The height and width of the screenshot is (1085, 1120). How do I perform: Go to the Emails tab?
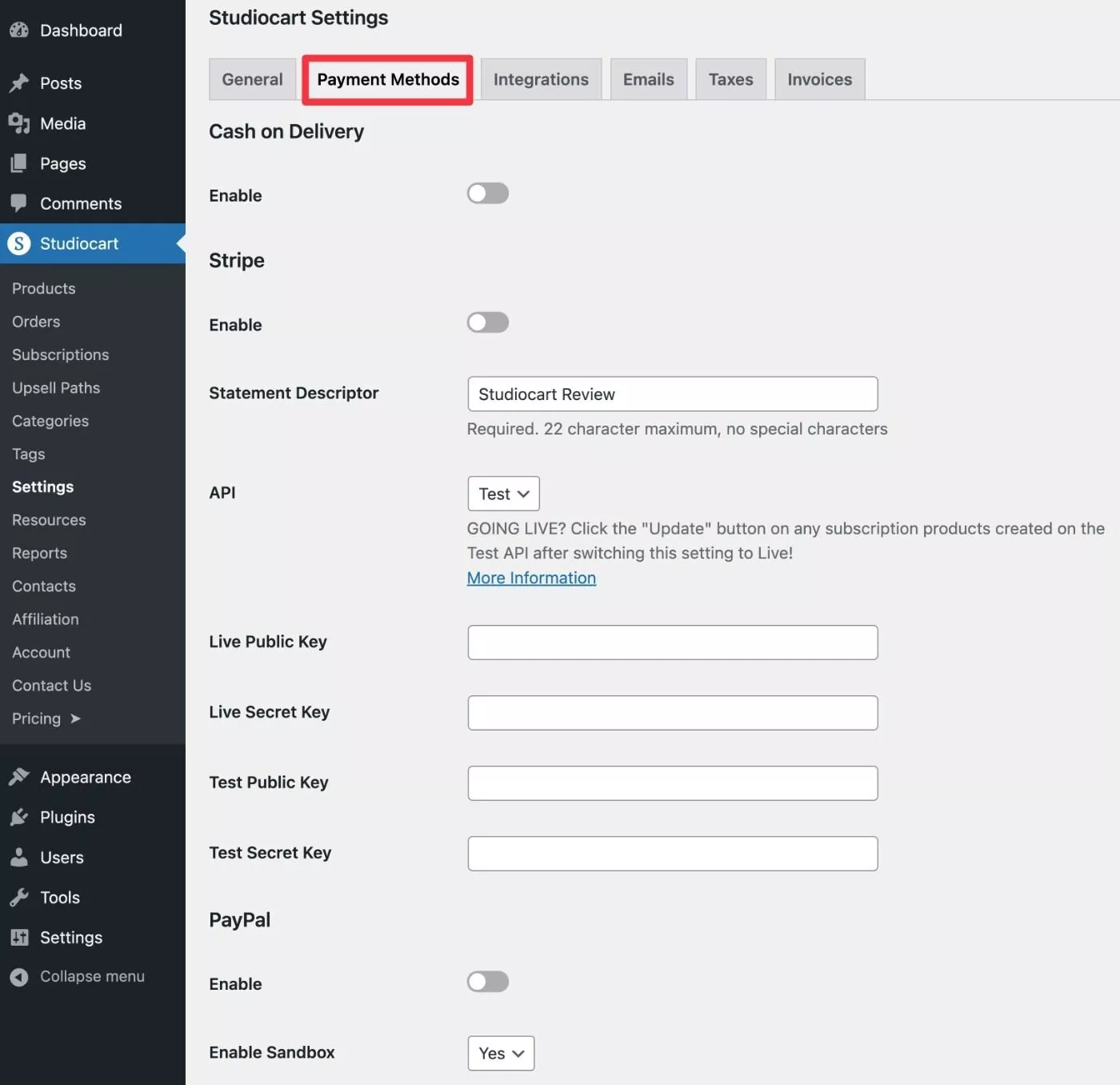pos(649,79)
